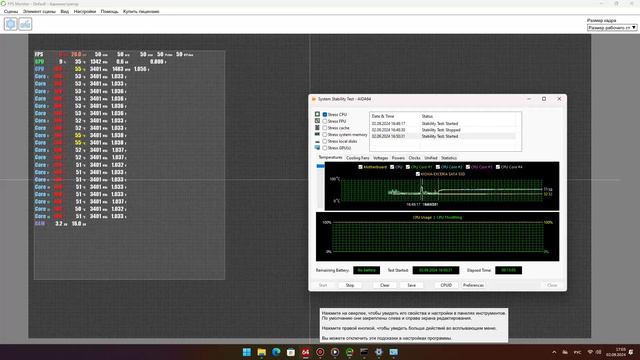
Task: Click the Save button in AIDA64
Action: 411,285
